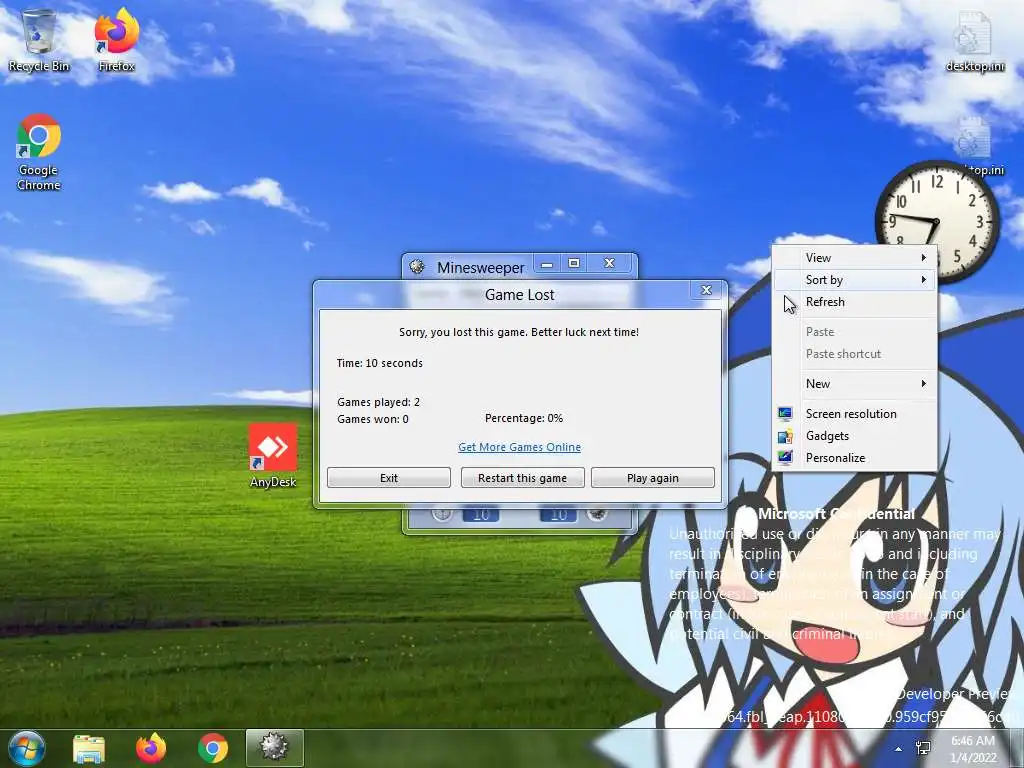Image resolution: width=1024 pixels, height=768 pixels.
Task: Click the Personalize menu icon
Action: click(x=785, y=458)
